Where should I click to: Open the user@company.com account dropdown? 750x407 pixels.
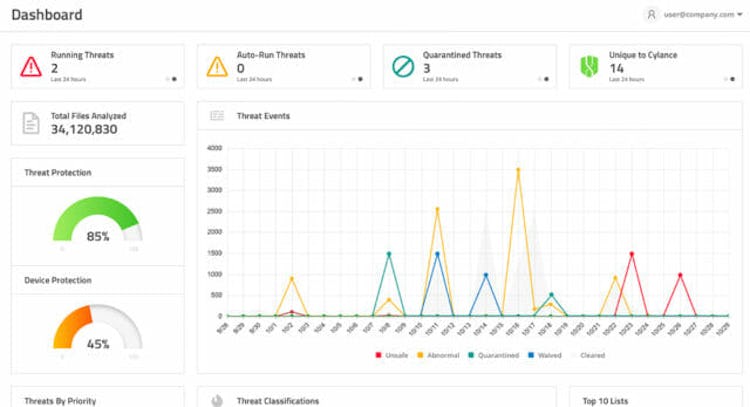(703, 15)
